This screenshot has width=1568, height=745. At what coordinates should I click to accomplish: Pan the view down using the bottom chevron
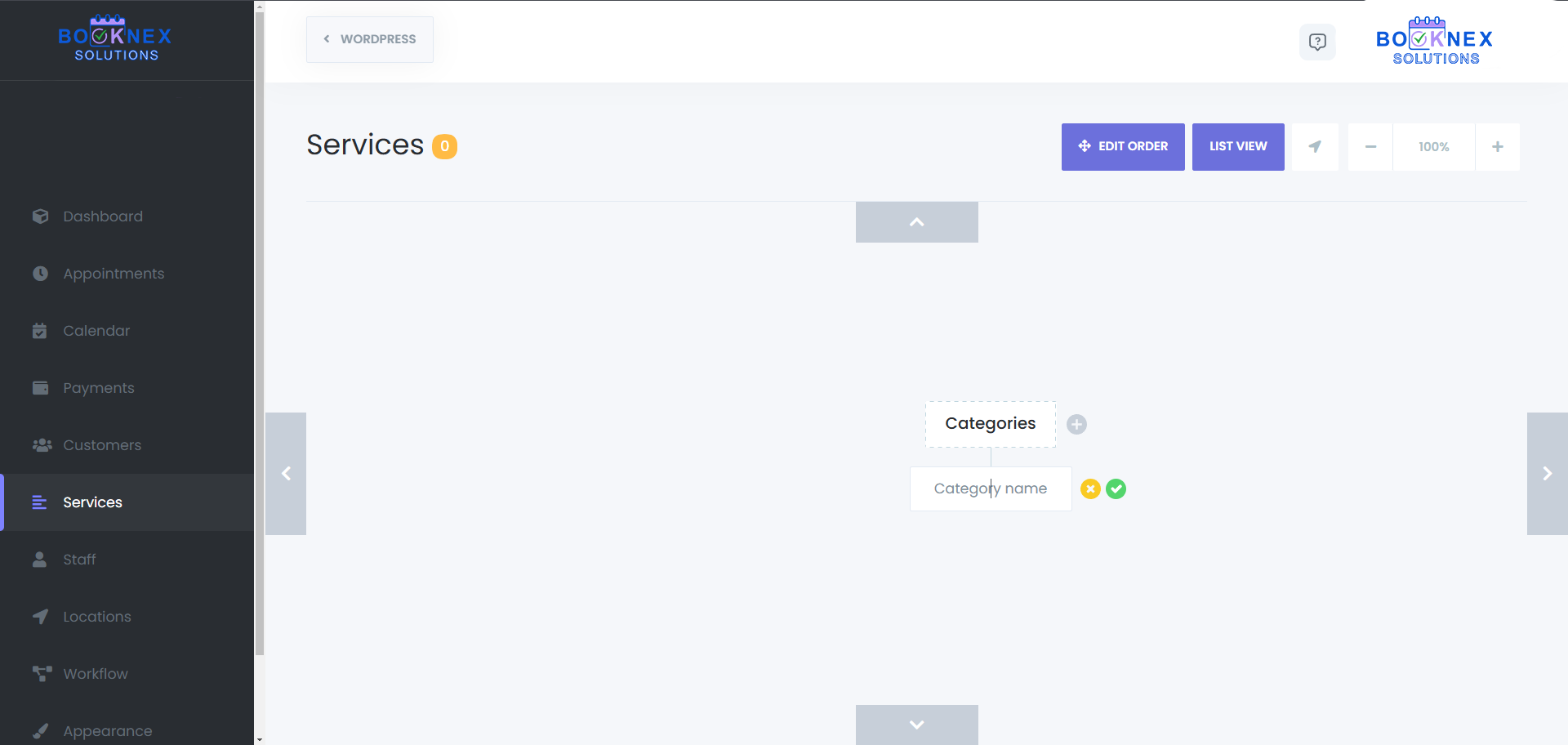(x=916, y=725)
